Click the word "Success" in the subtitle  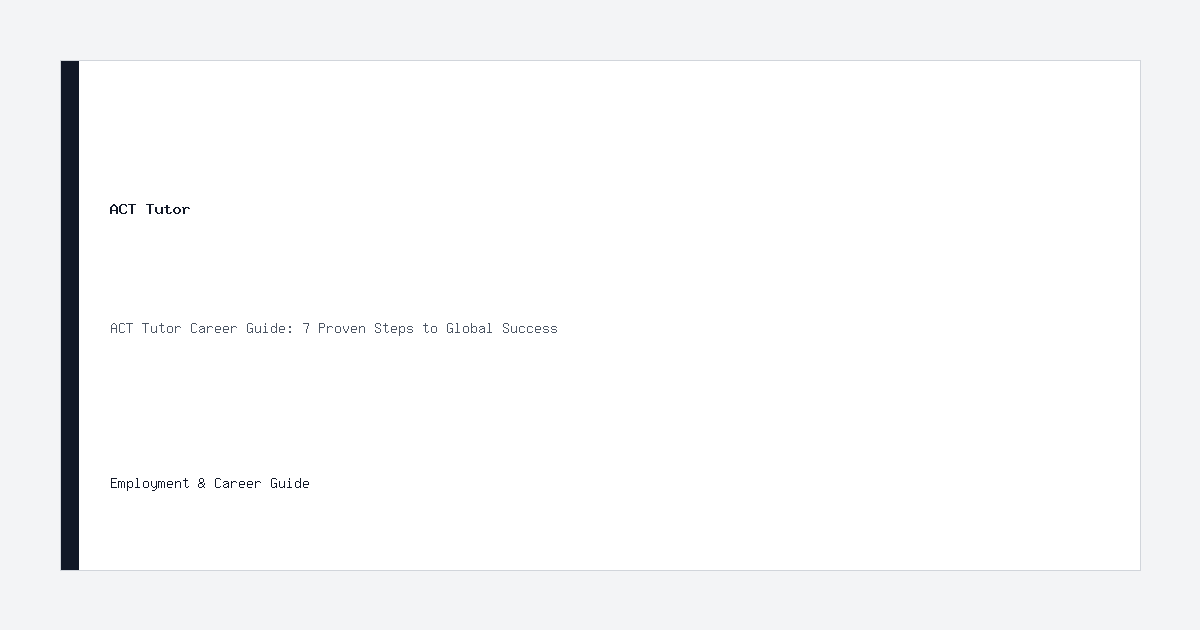pos(530,328)
